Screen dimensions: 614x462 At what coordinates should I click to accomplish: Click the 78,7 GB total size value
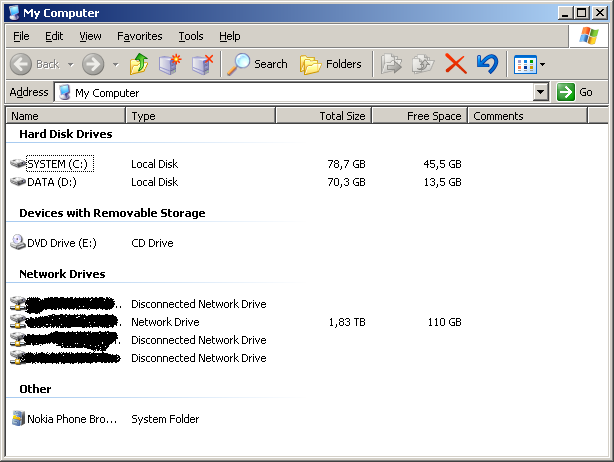click(x=346, y=164)
